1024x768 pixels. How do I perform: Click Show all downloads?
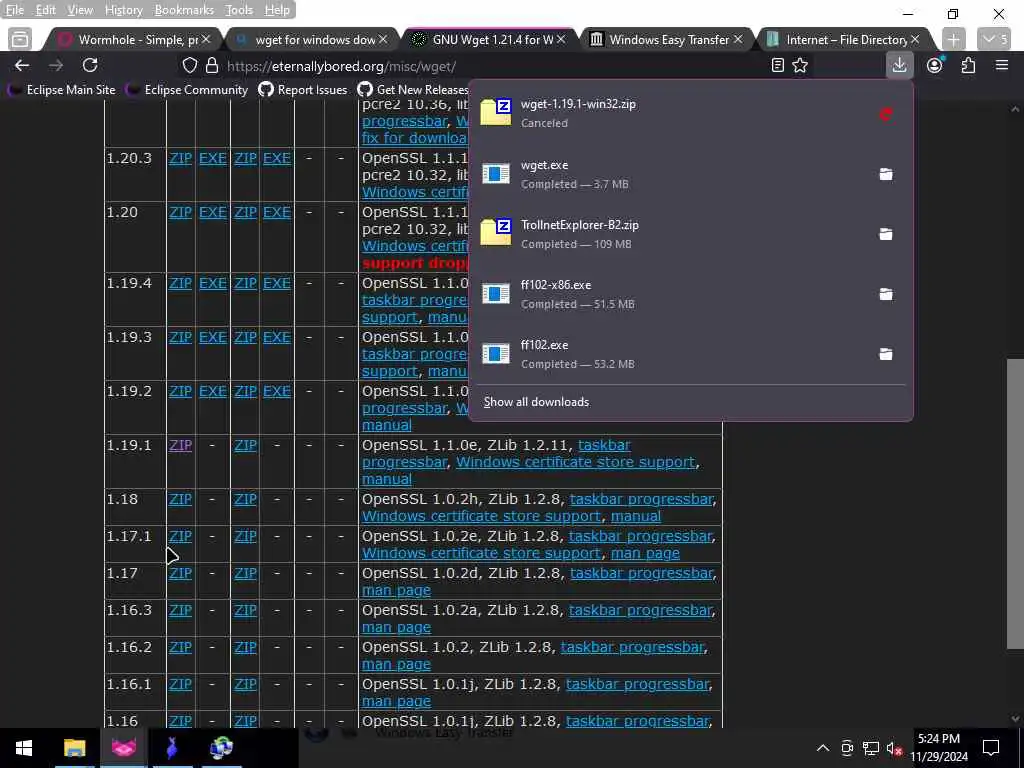[536, 402]
